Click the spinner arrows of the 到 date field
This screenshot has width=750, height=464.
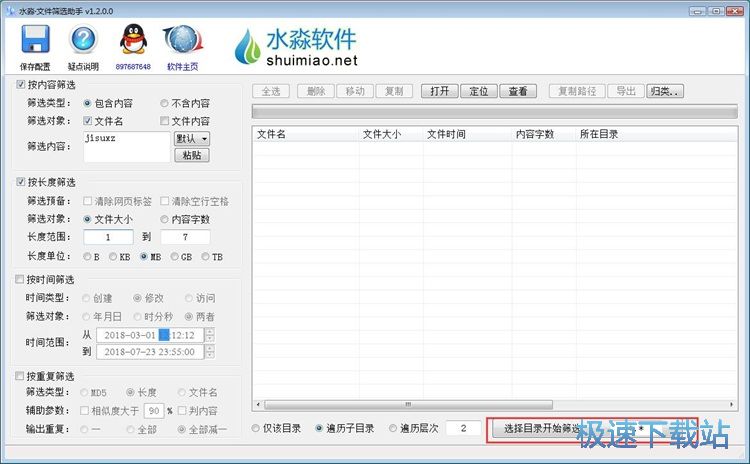tap(210, 352)
